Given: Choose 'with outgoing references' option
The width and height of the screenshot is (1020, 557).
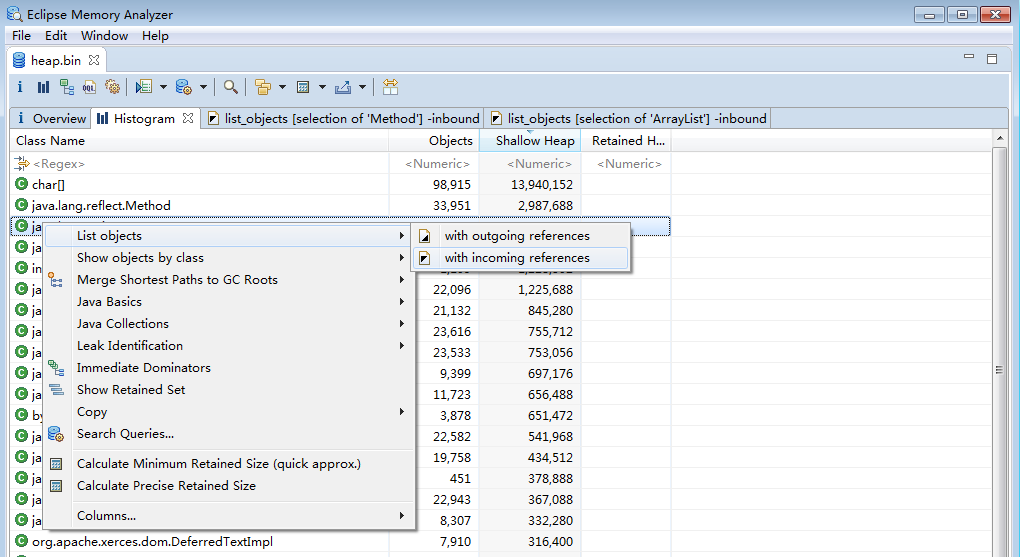Looking at the screenshot, I should pos(517,236).
